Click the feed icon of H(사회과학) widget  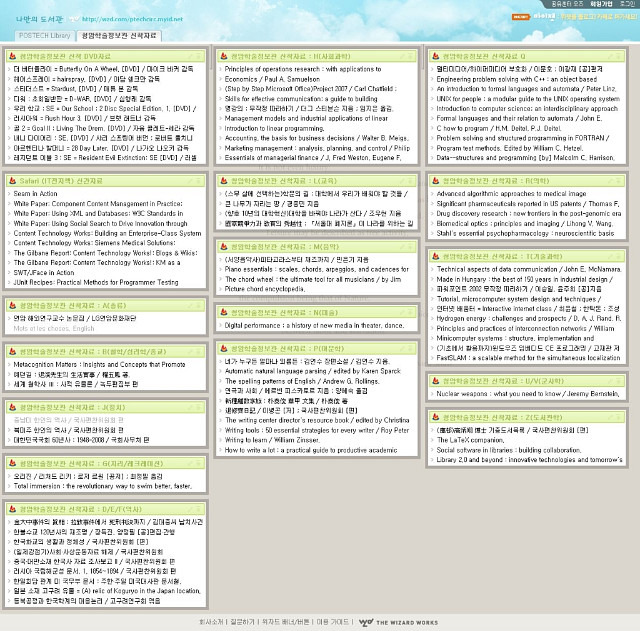tap(224, 56)
